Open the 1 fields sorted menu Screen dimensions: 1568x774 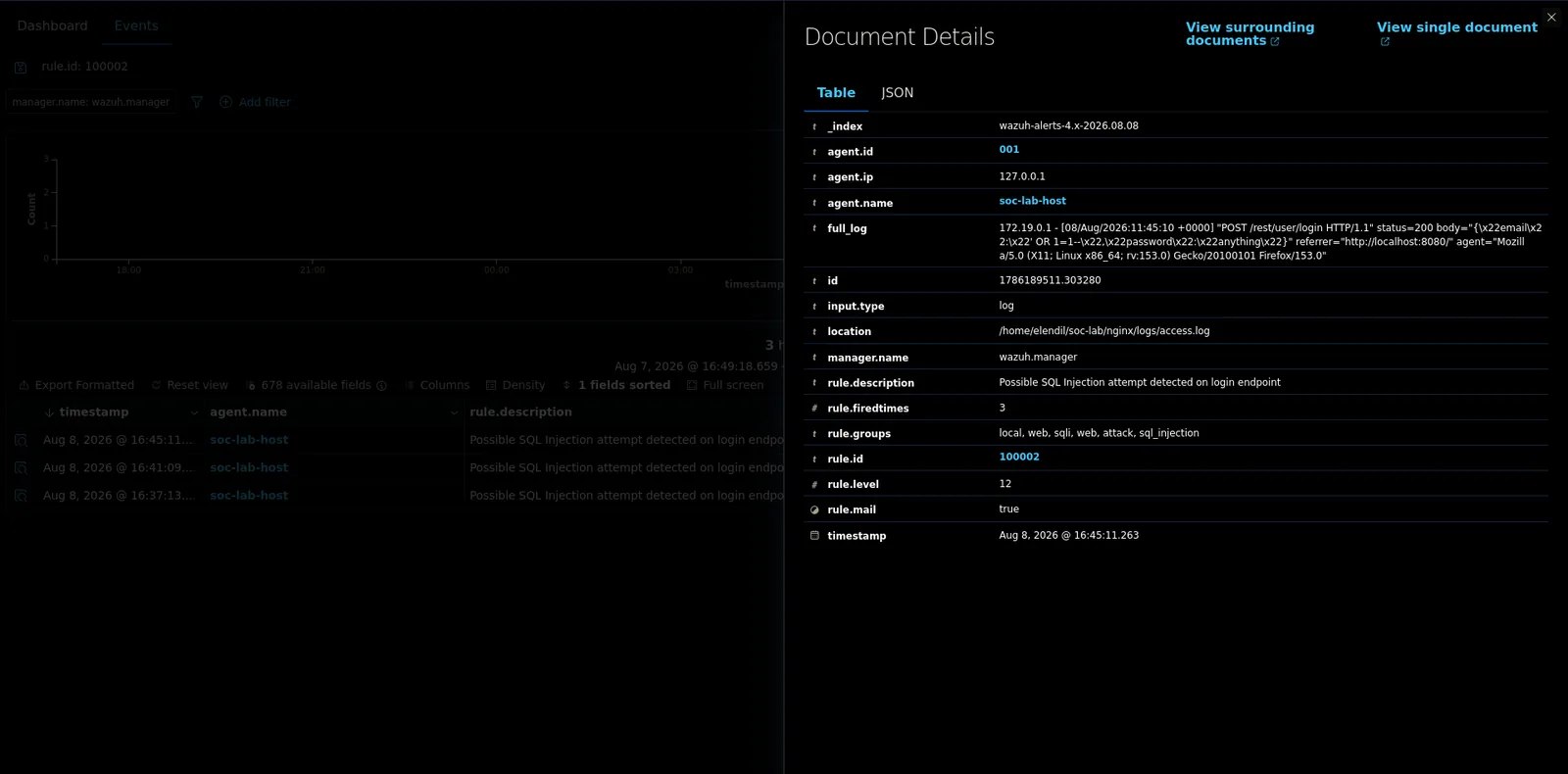(616, 385)
